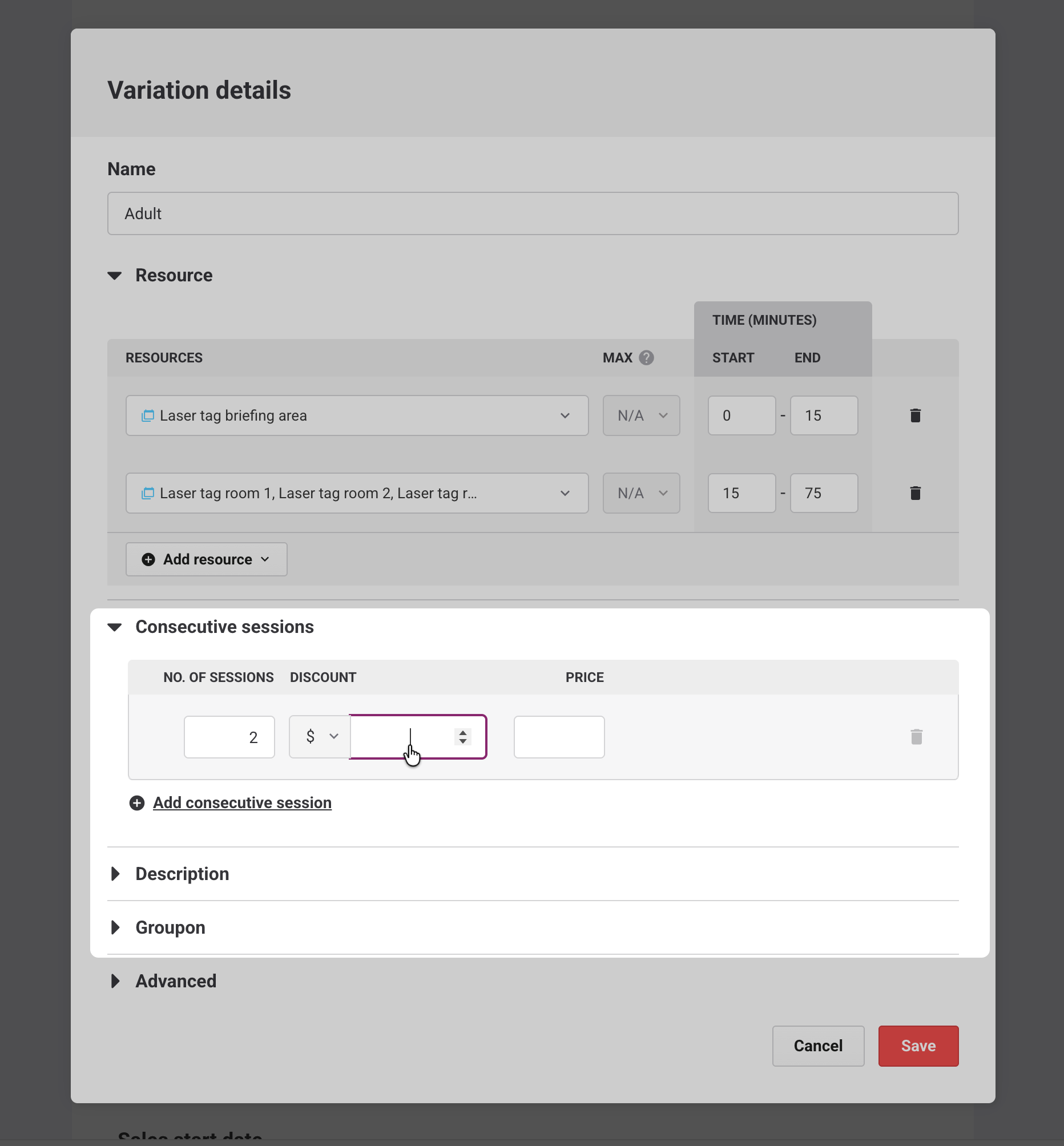This screenshot has height=1146, width=1064.
Task: Click the MAX help question mark icon
Action: pyautogui.click(x=646, y=358)
